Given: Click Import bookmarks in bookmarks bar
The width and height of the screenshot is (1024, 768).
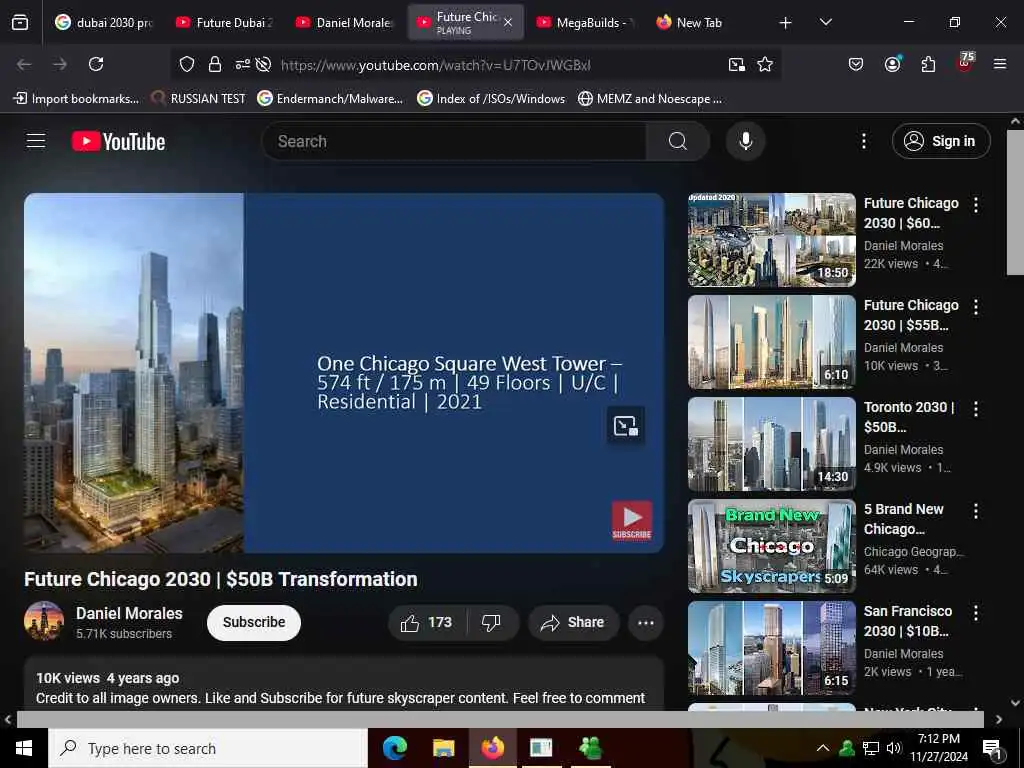Looking at the screenshot, I should [76, 99].
